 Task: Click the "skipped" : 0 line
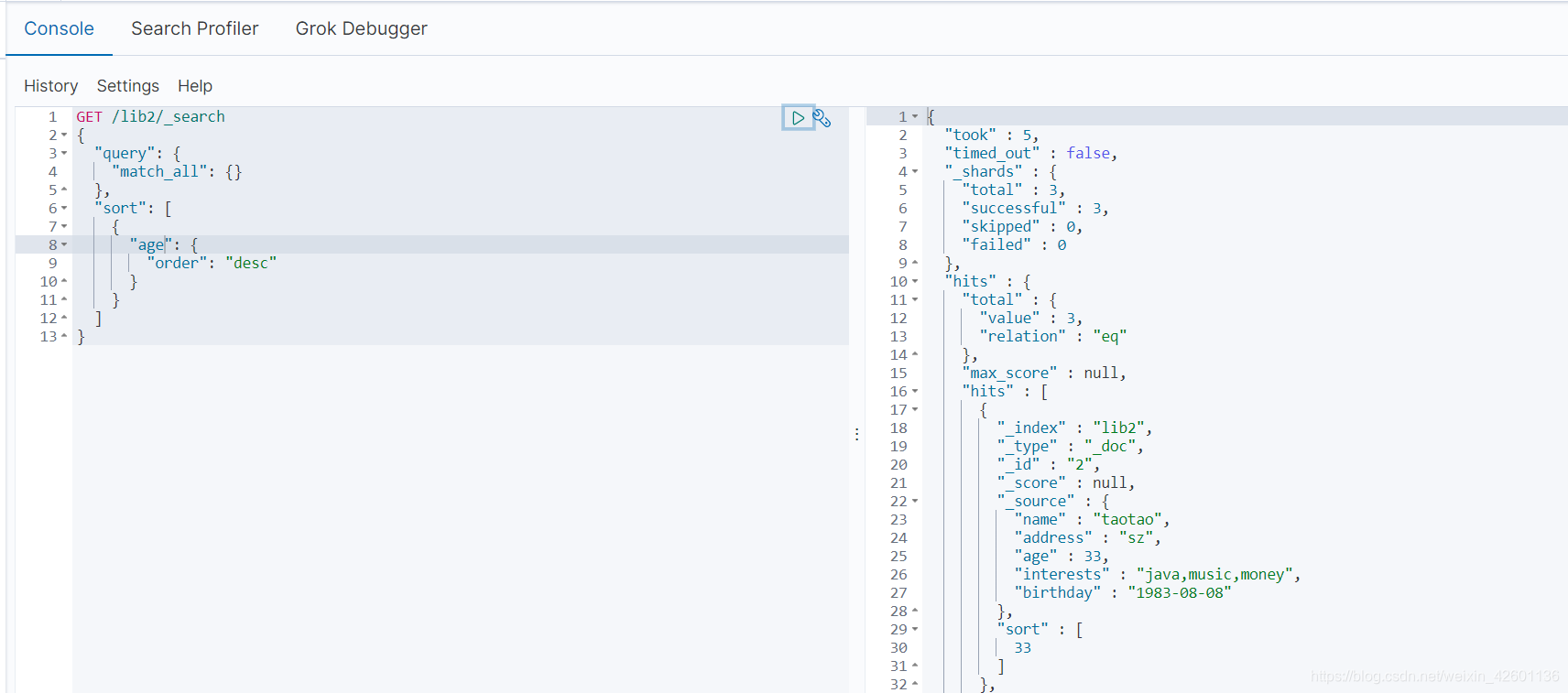tap(1022, 226)
